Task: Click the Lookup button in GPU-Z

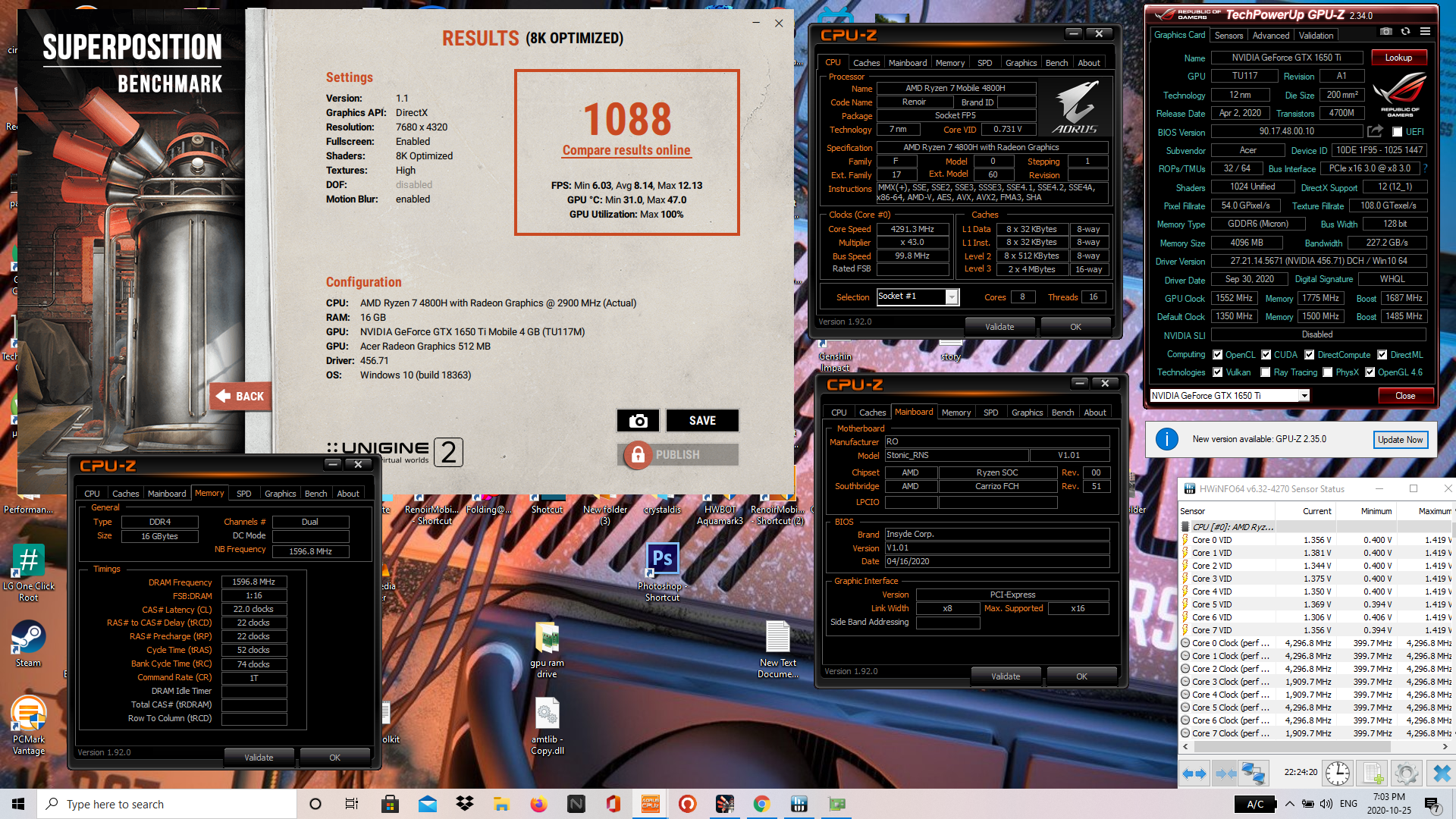Action: pos(1398,58)
